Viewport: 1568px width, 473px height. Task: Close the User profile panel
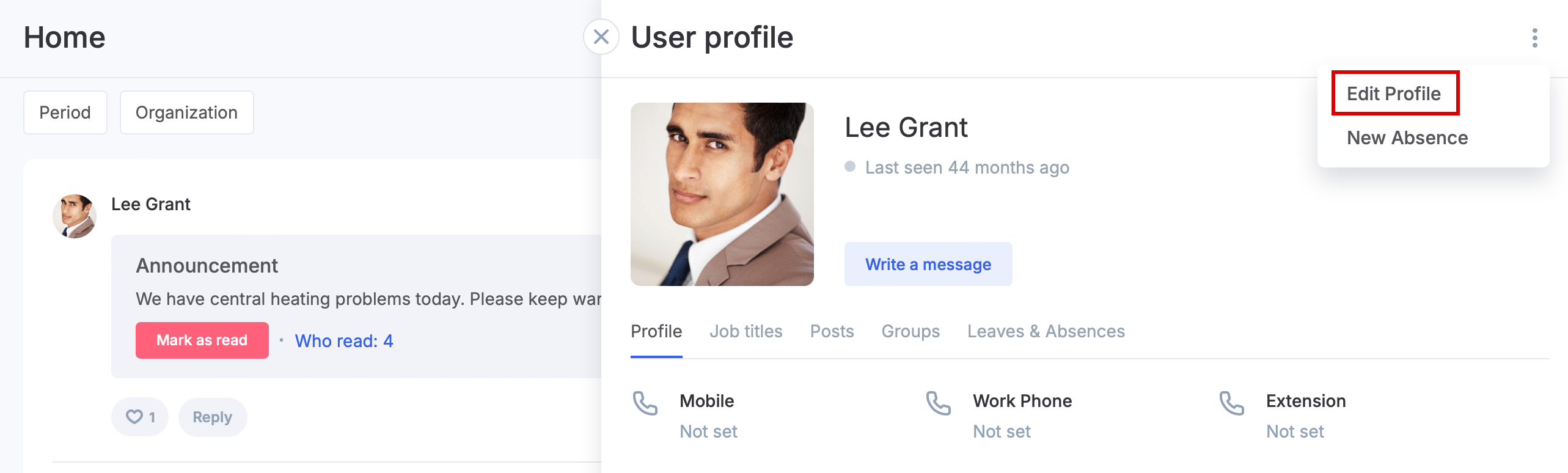pyautogui.click(x=601, y=37)
